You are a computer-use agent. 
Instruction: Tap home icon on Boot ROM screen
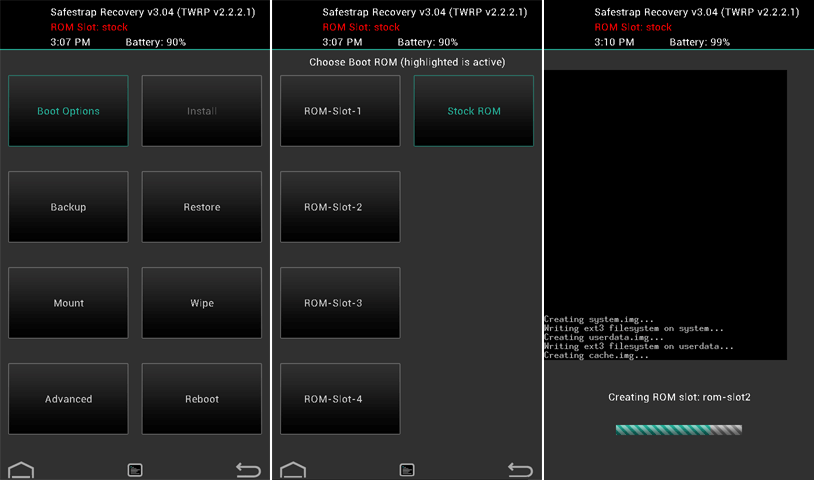(x=293, y=470)
